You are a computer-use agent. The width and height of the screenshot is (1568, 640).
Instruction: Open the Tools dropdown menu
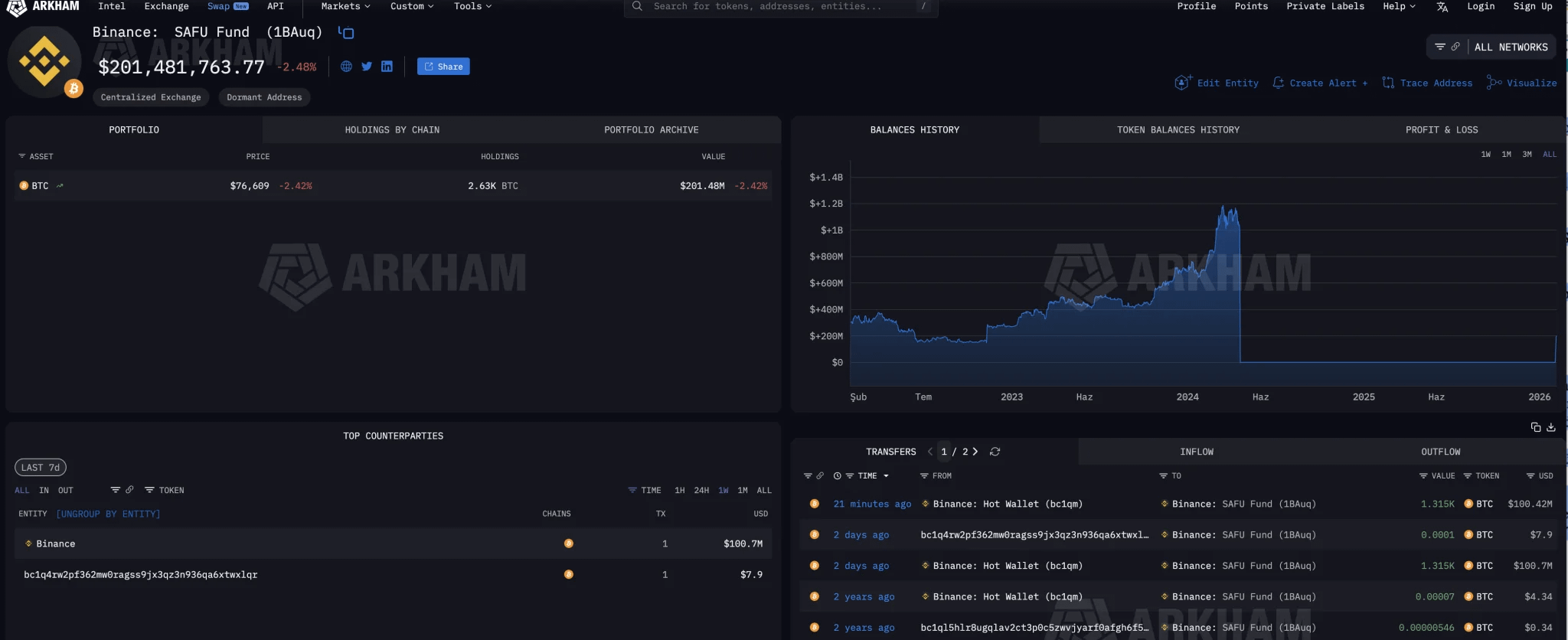click(472, 6)
